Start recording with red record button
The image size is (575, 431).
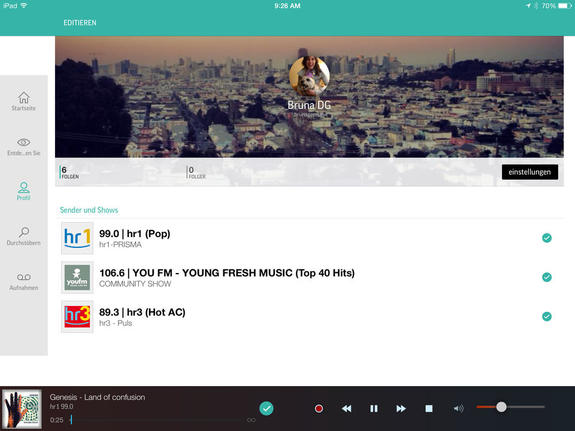coord(319,408)
